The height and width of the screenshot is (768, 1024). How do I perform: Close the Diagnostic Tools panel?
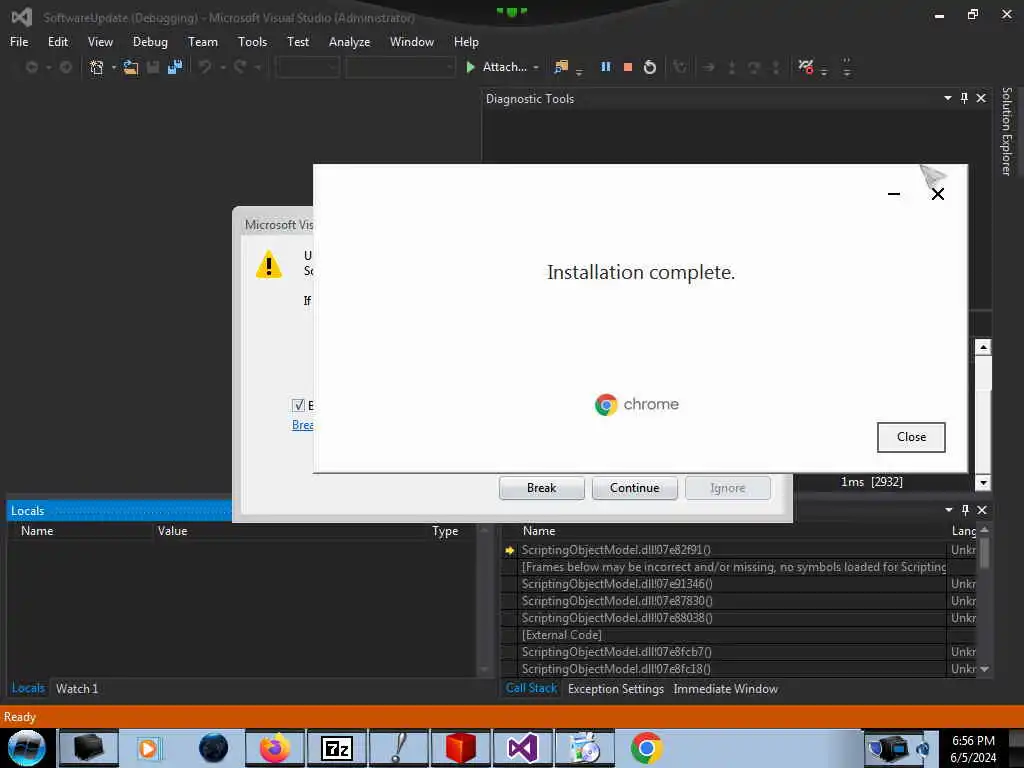981,98
